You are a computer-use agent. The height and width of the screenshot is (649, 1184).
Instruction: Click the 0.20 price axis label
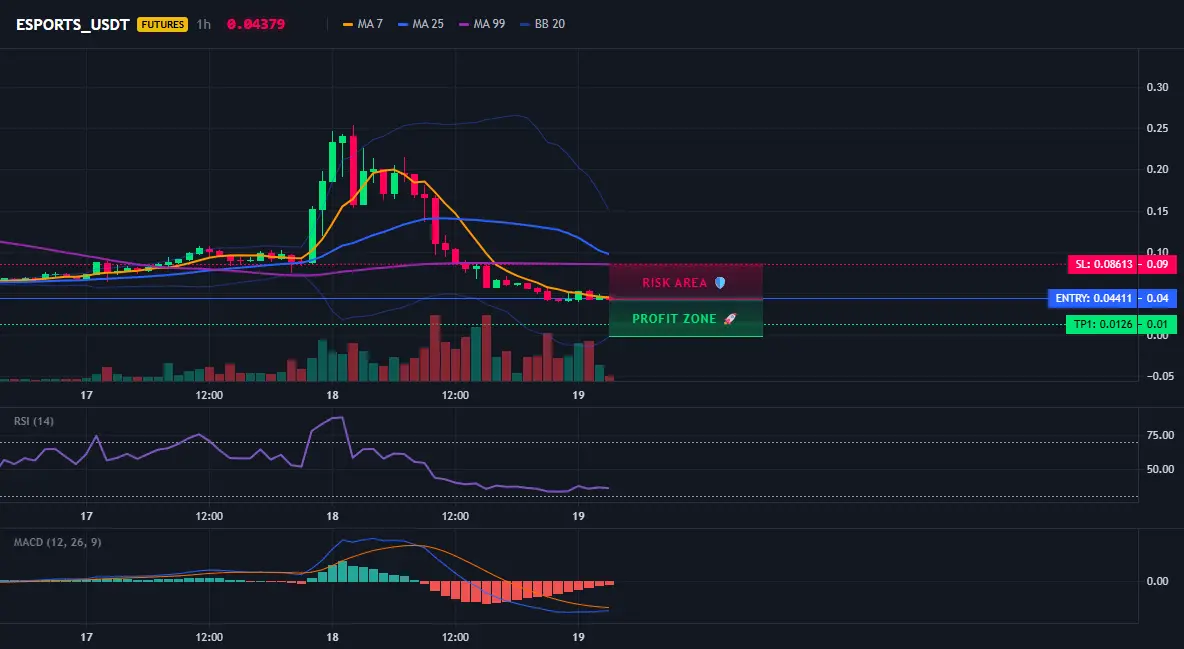click(1158, 169)
